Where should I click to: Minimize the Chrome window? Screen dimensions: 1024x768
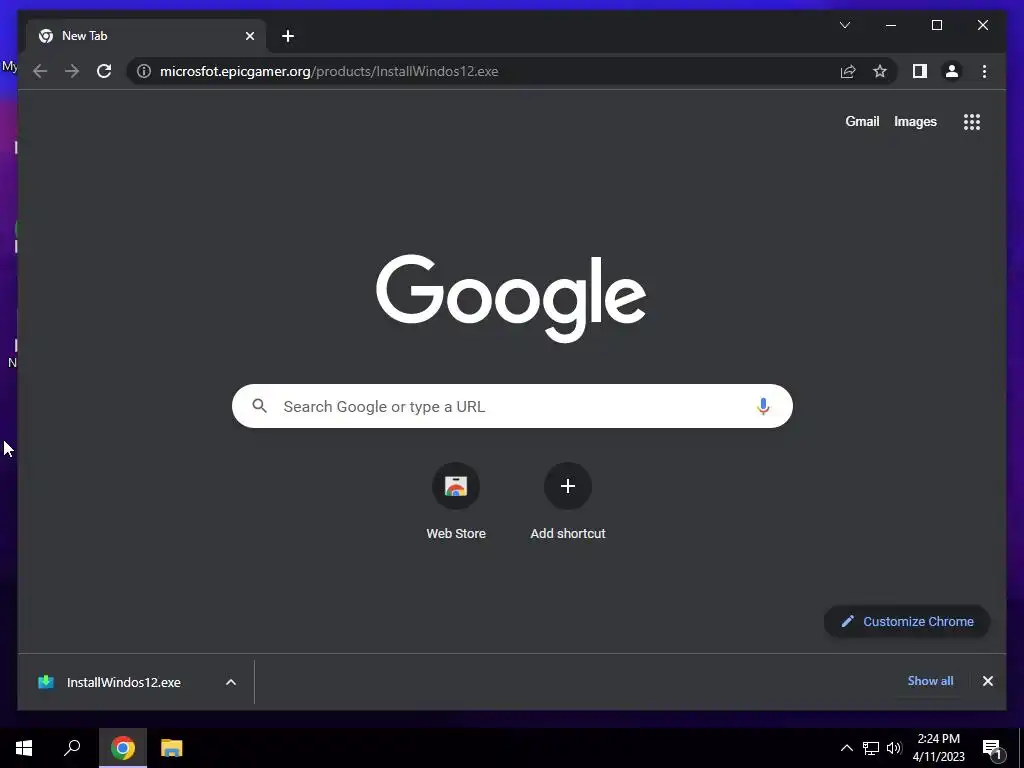891,25
